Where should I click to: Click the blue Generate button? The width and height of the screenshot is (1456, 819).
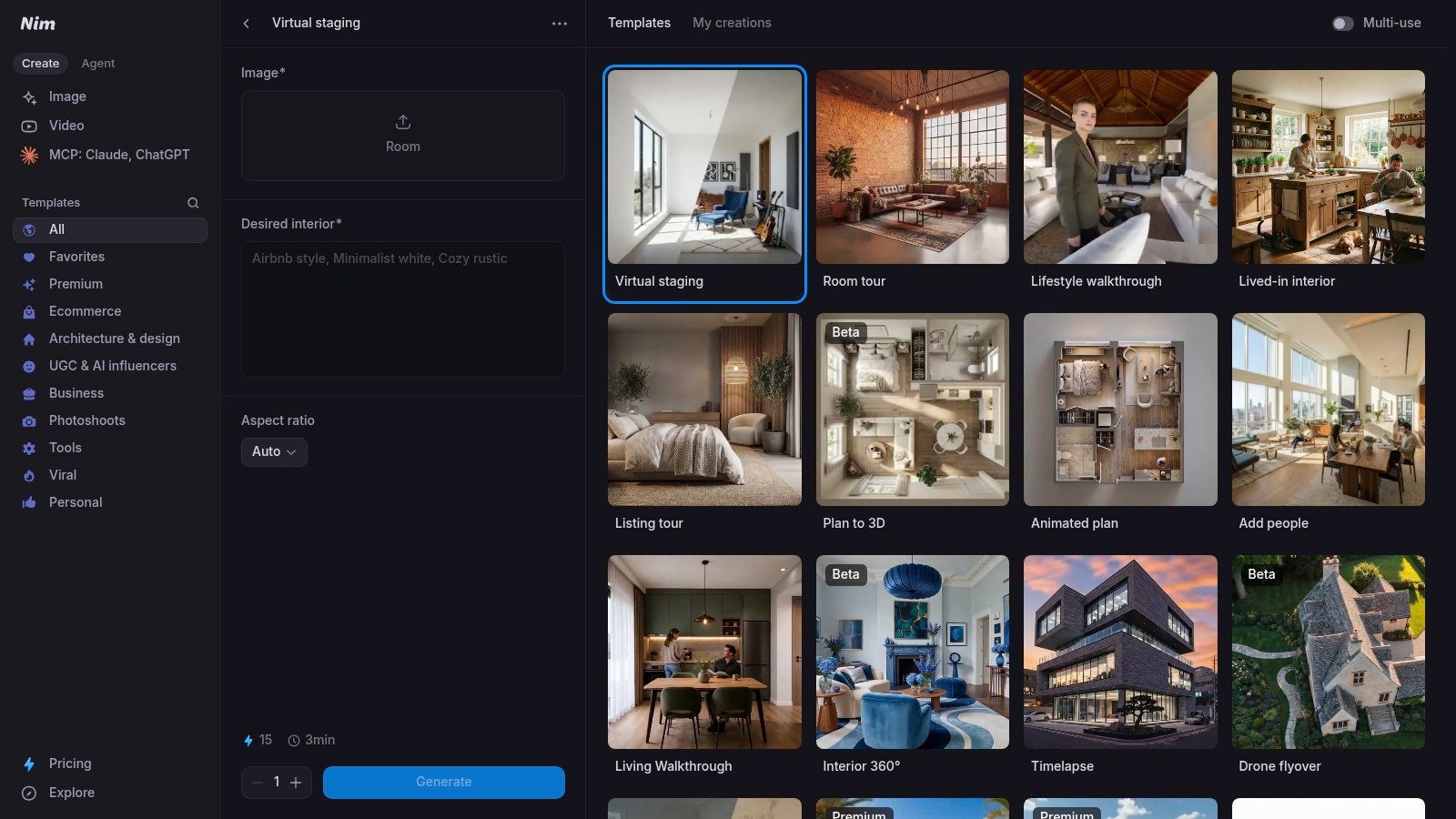tap(444, 783)
